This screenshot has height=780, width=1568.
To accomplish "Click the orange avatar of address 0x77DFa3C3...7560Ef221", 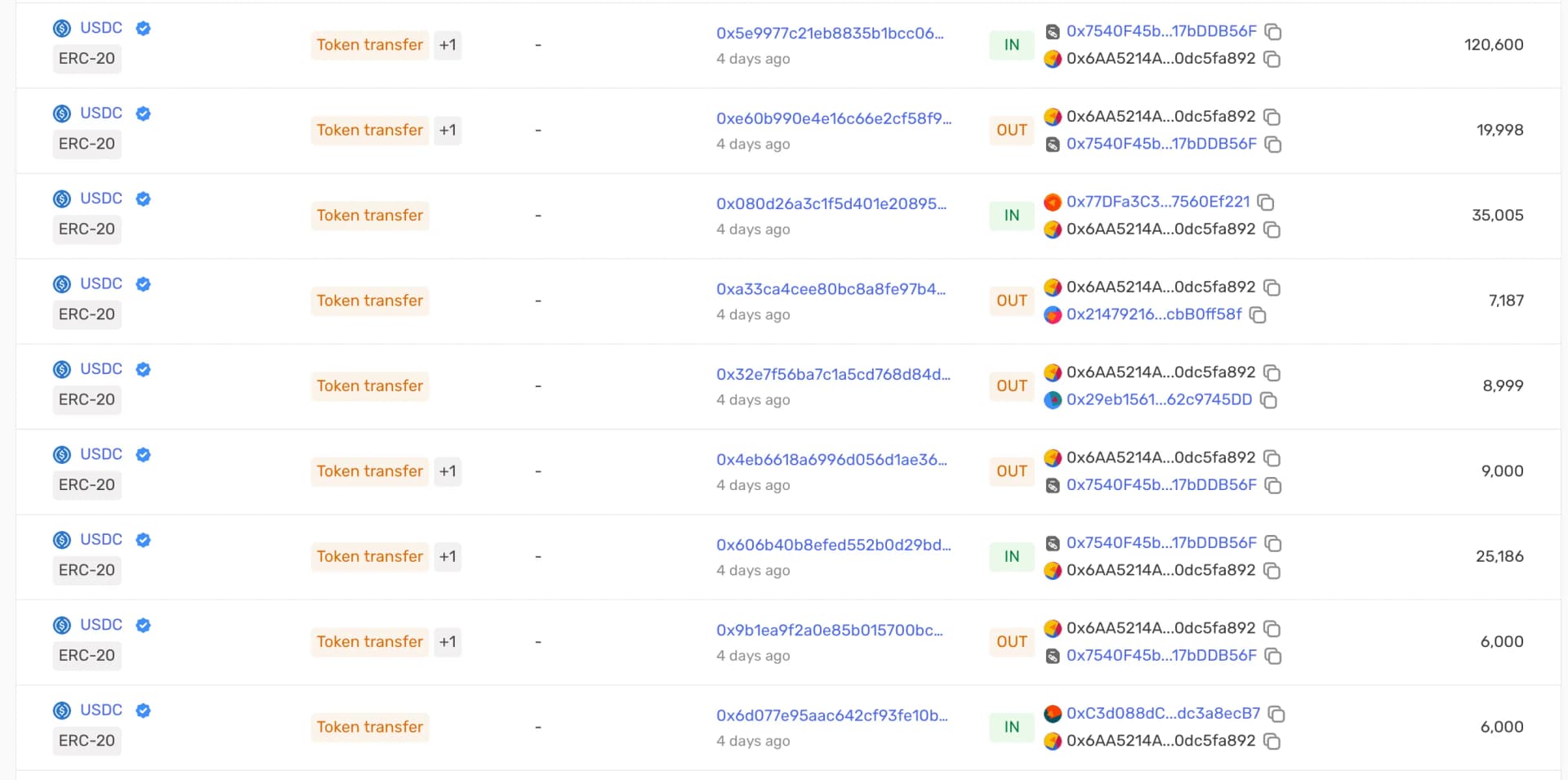I will 1052,201.
